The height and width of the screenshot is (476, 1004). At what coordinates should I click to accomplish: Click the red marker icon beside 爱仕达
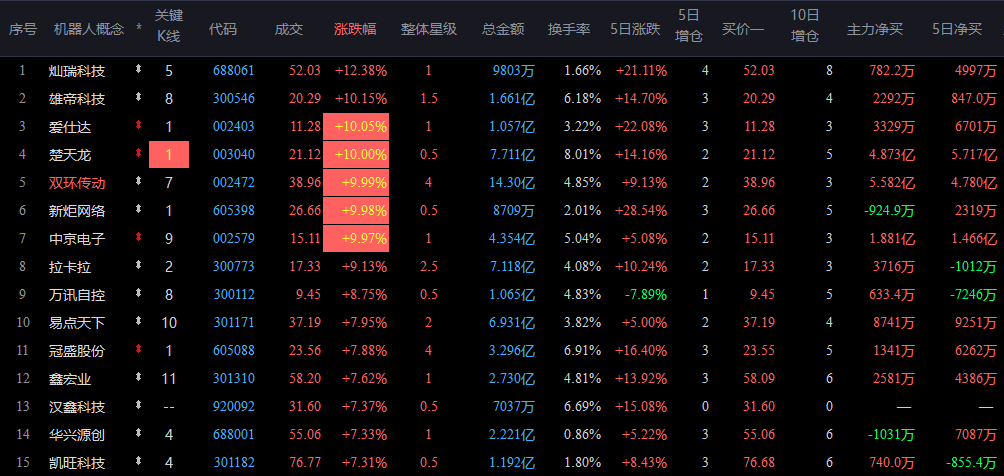[x=138, y=126]
